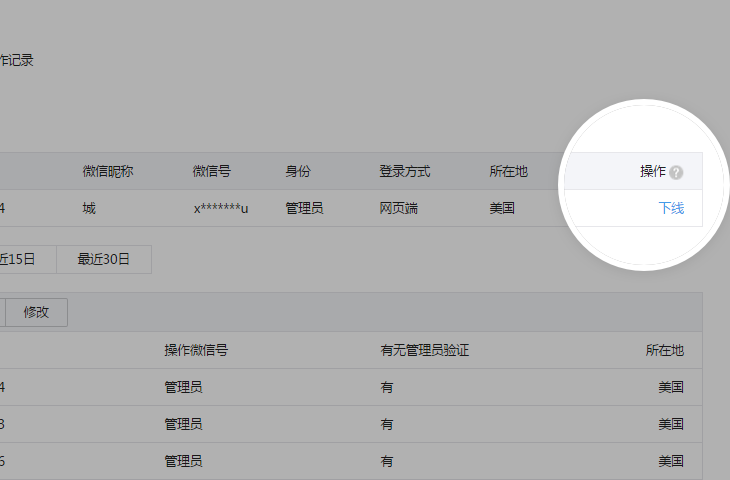Viewport: 730px width, 480px height.
Task: Click the 有无管理员验证 column header
Action: pyautogui.click(x=425, y=350)
